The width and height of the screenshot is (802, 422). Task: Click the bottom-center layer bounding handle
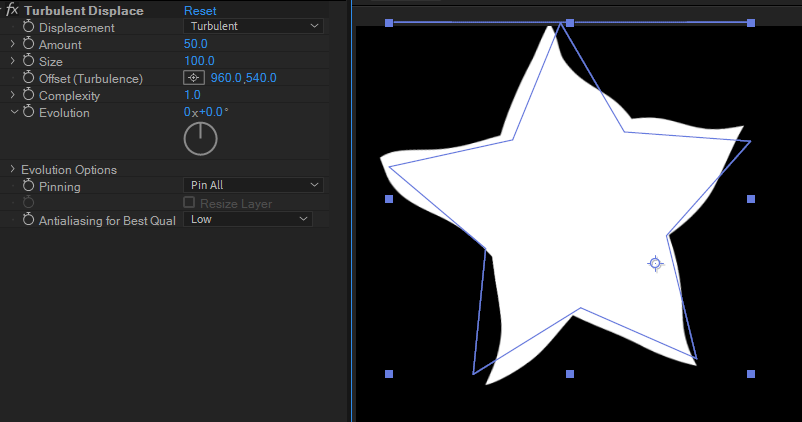coord(570,374)
